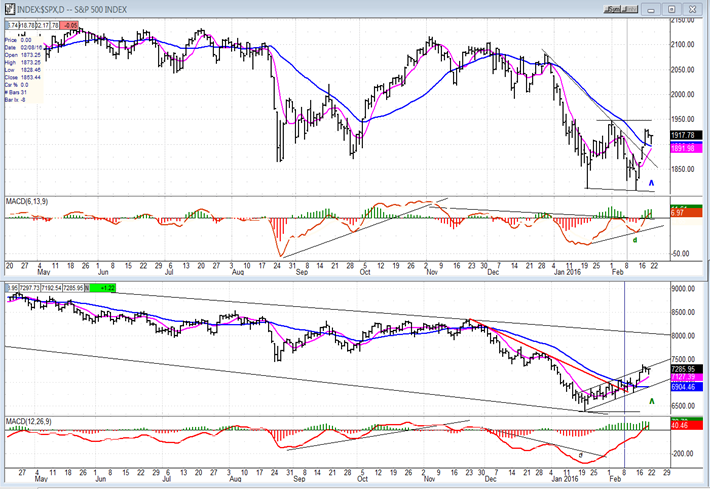Click the green +1.22 change box

(103, 288)
